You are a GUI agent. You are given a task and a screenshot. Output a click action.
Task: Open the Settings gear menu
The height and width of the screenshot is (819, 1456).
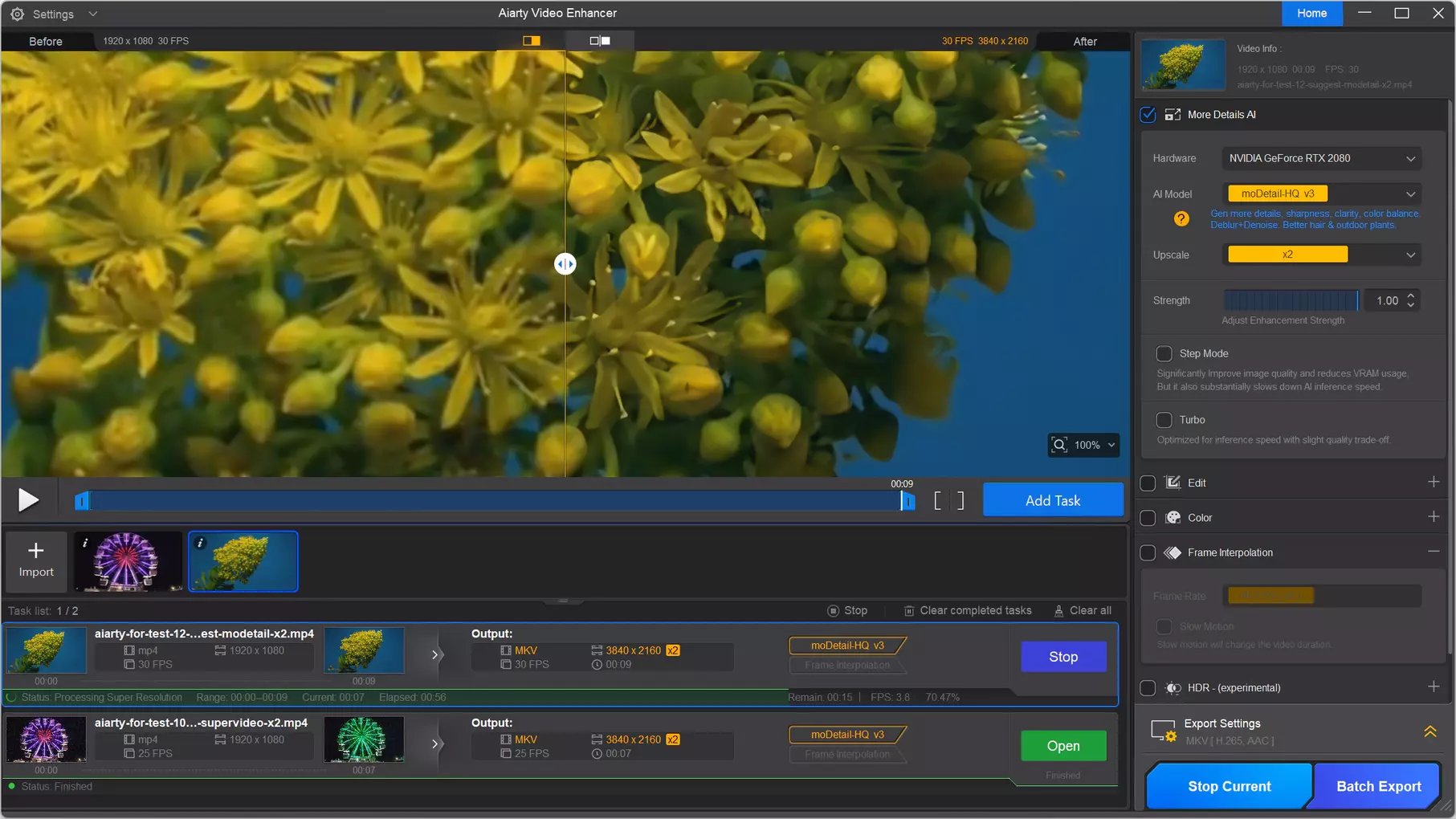point(17,14)
